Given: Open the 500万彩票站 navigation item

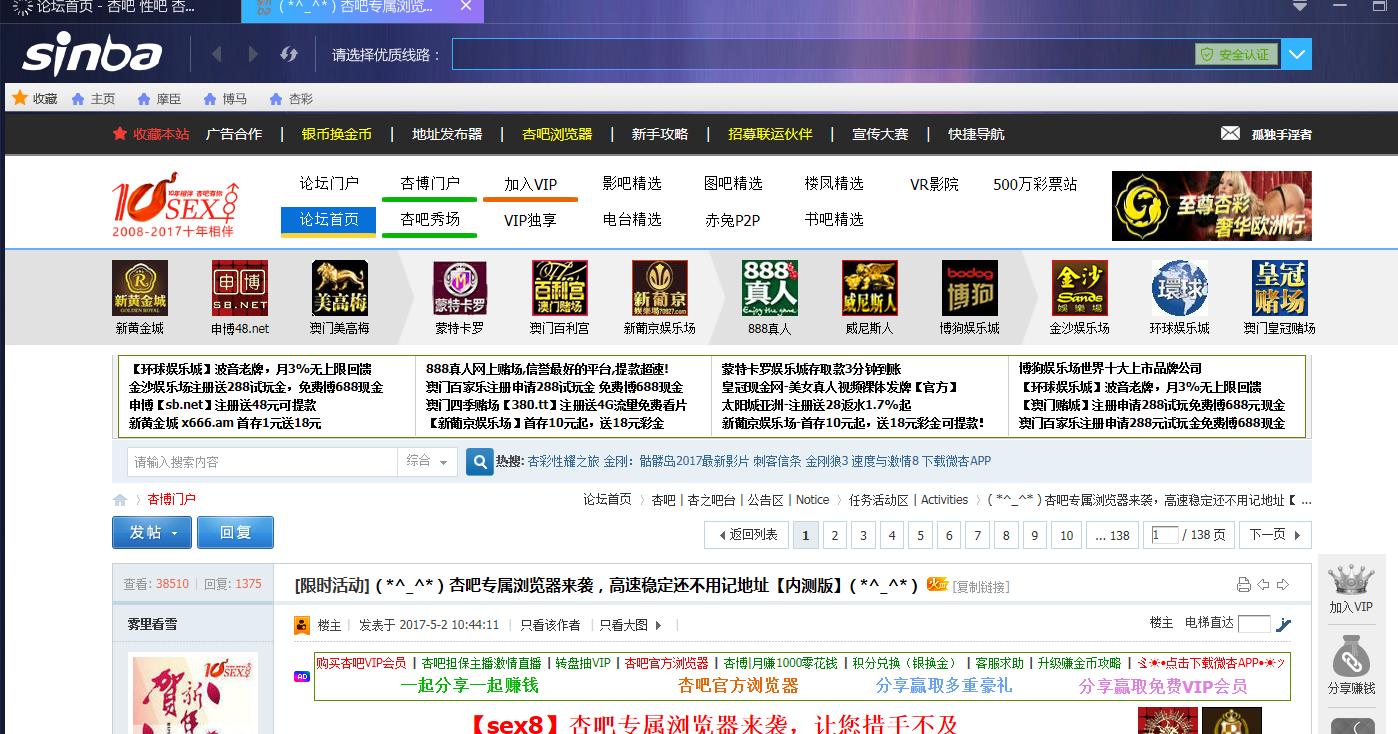Looking at the screenshot, I should [1035, 184].
